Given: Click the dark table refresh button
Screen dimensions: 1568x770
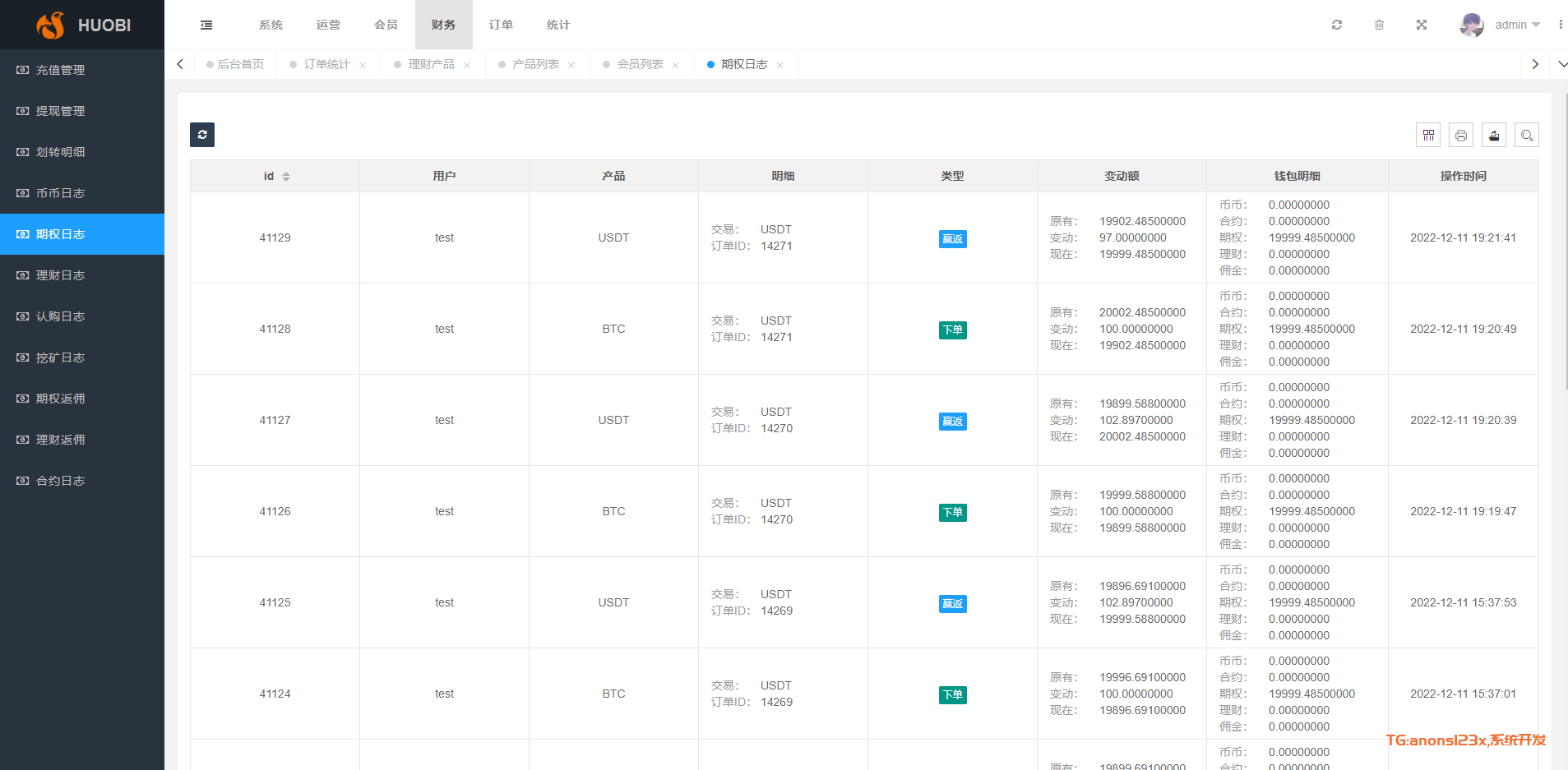Looking at the screenshot, I should click(x=202, y=135).
